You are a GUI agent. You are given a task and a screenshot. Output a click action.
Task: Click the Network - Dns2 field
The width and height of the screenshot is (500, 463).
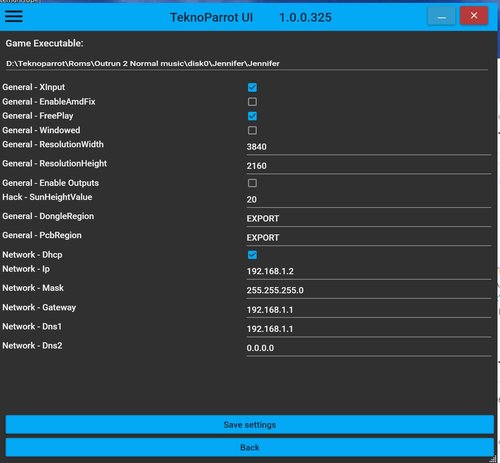(x=369, y=348)
